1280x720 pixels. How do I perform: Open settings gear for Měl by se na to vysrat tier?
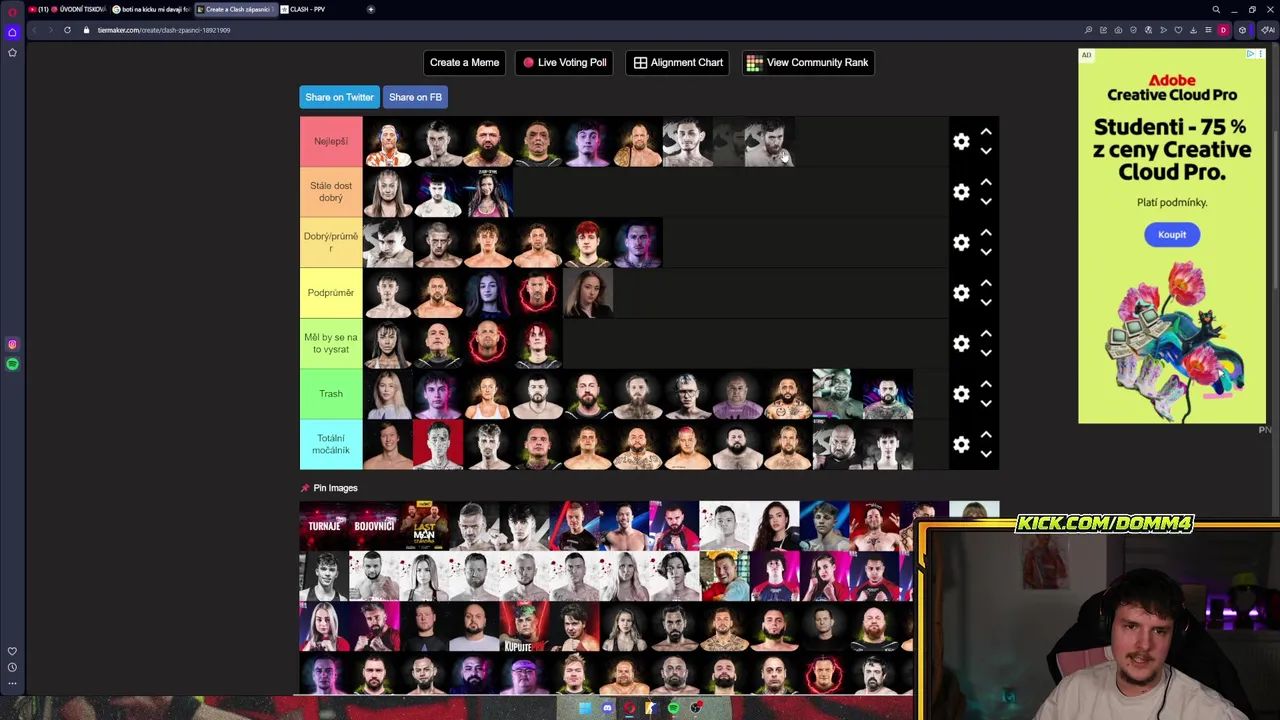961,344
